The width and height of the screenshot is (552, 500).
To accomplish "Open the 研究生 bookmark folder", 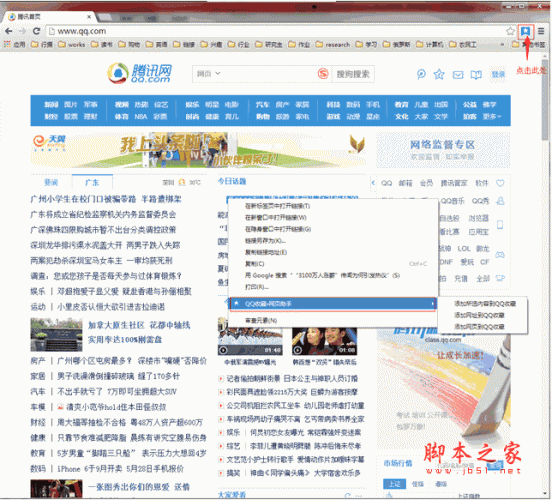I will (269, 44).
